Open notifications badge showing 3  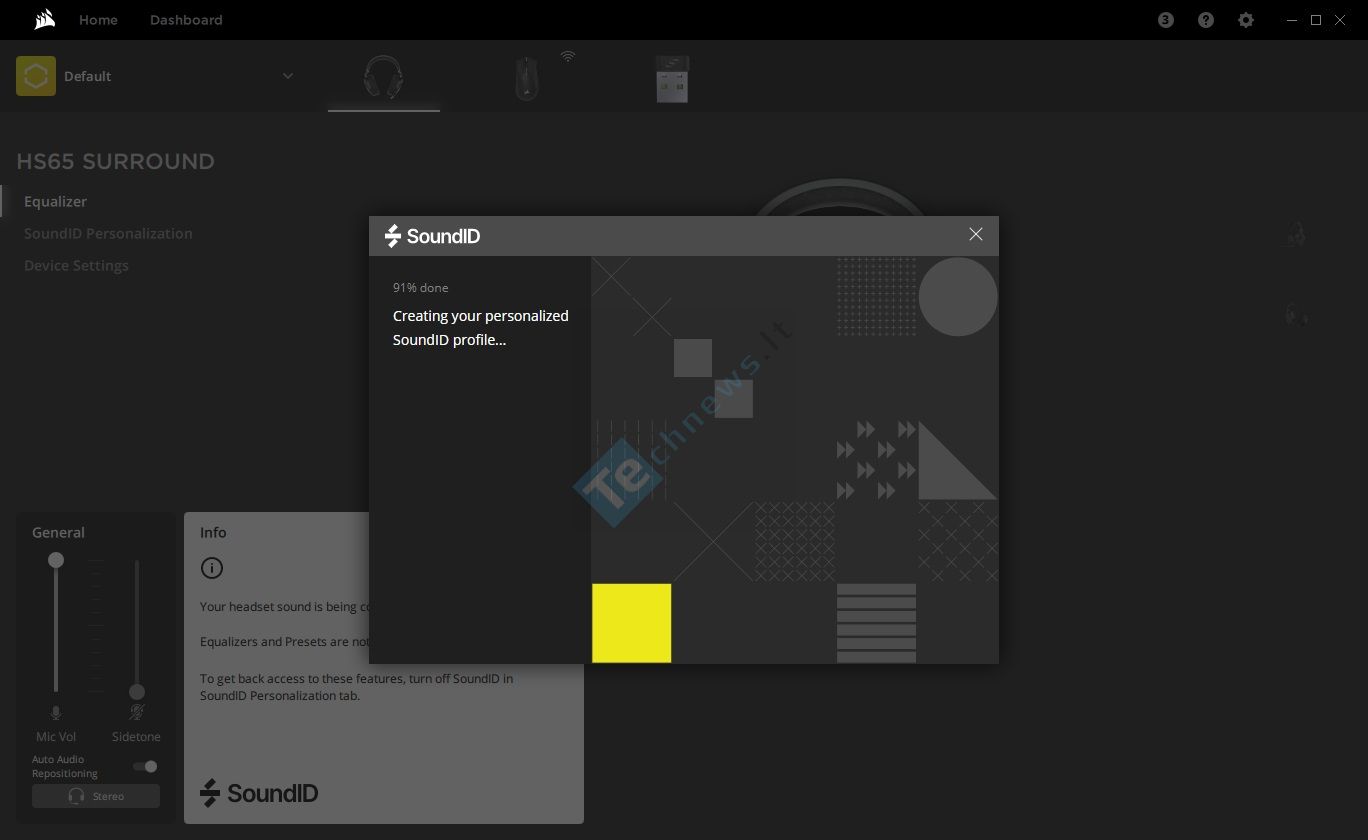(1166, 20)
